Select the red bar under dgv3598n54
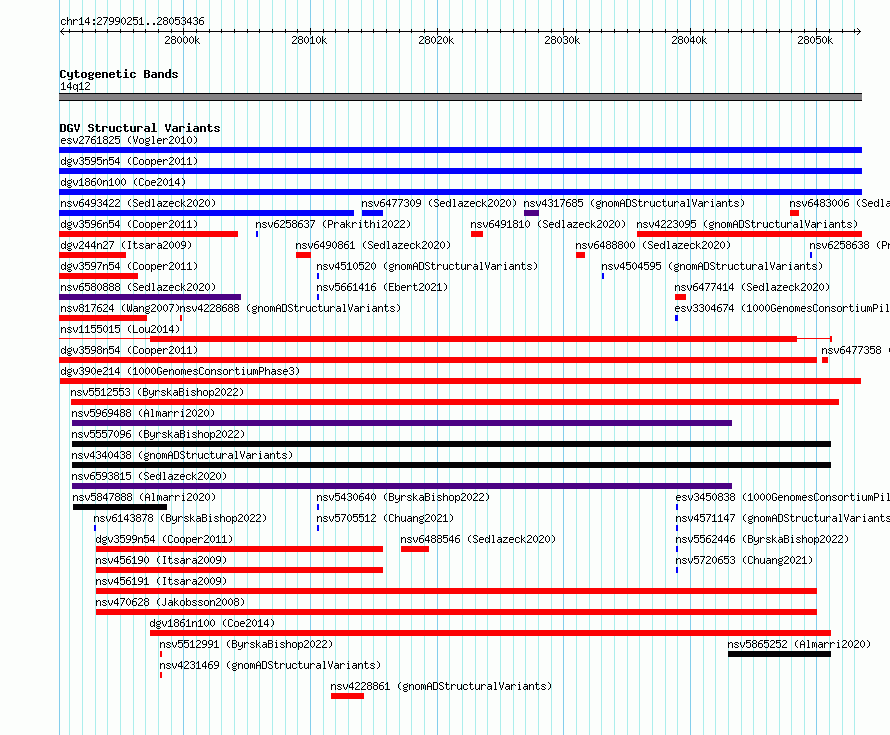This screenshot has height=735, width=890. coord(438,360)
